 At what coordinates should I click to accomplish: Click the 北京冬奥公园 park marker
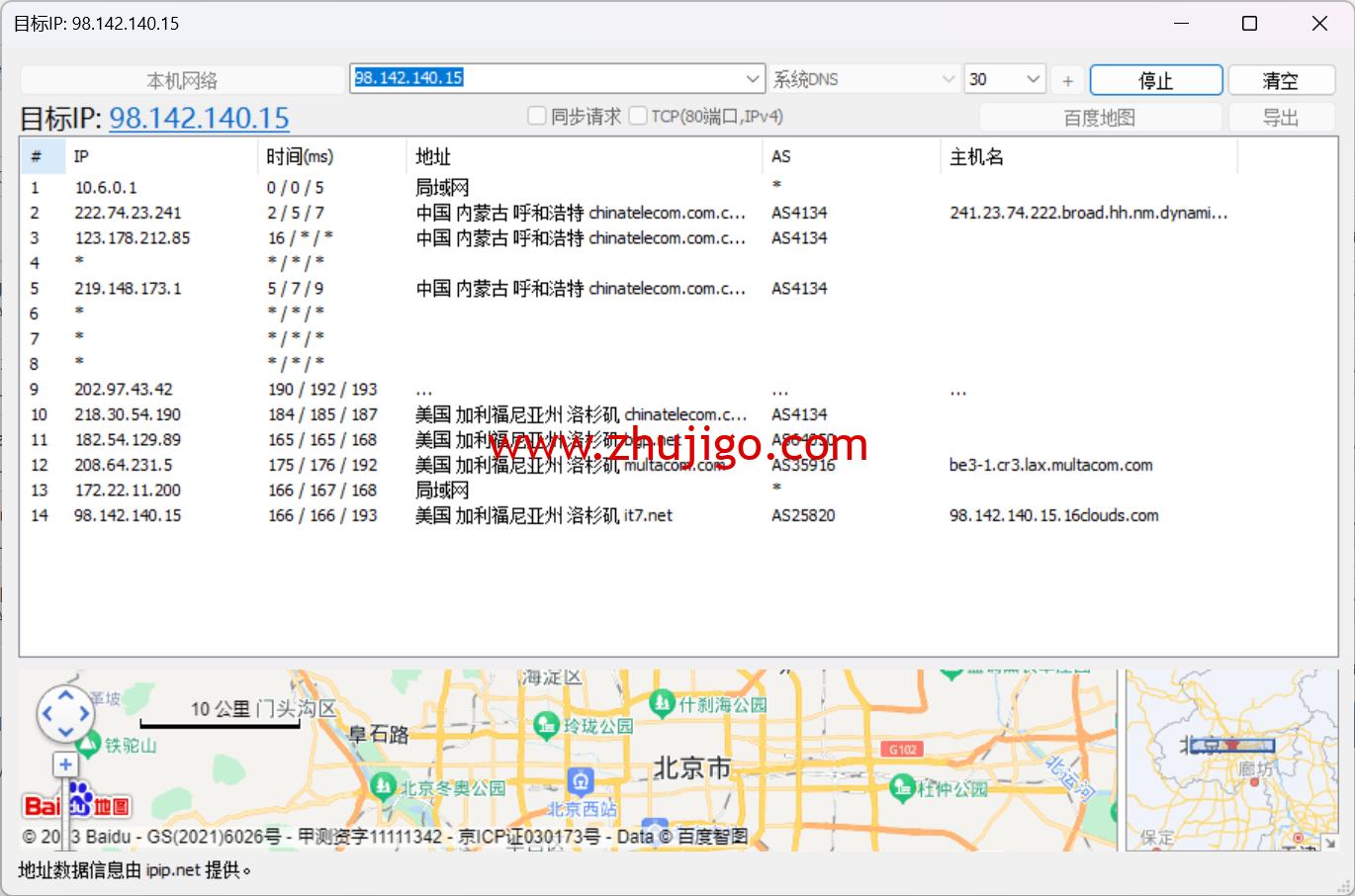tap(383, 786)
